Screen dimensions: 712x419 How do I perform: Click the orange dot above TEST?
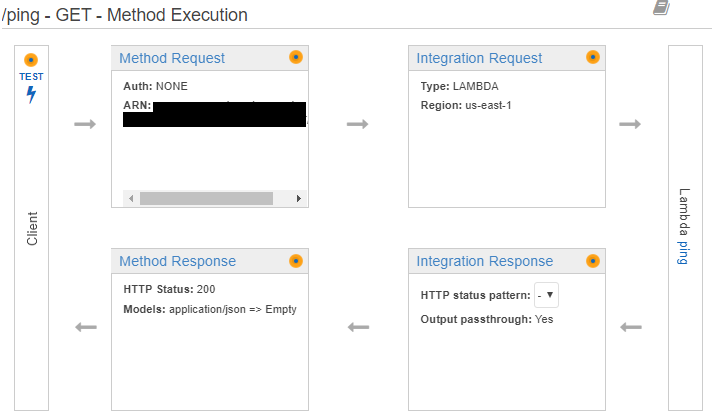click(31, 60)
